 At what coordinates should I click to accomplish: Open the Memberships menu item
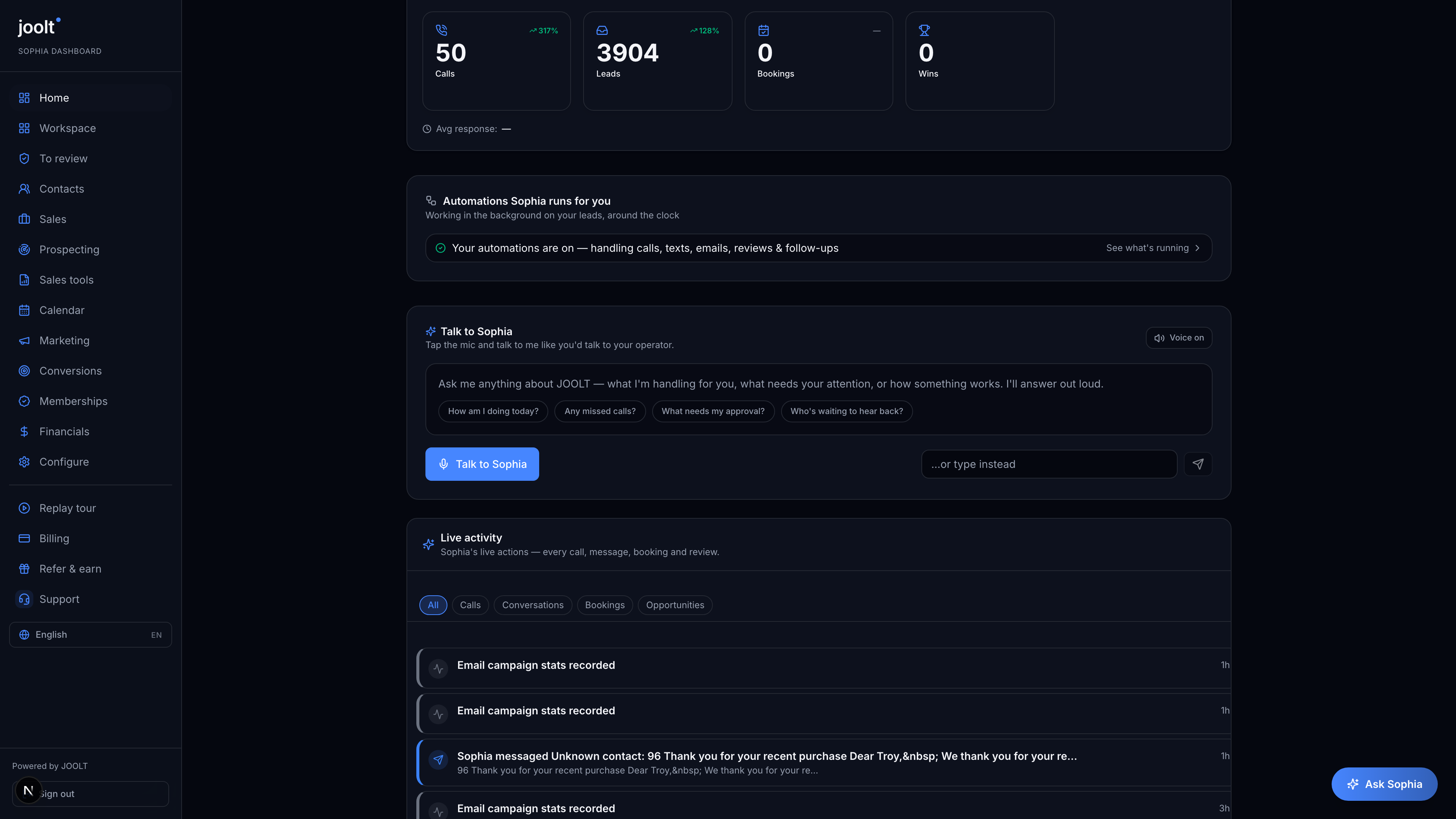[x=91, y=401]
